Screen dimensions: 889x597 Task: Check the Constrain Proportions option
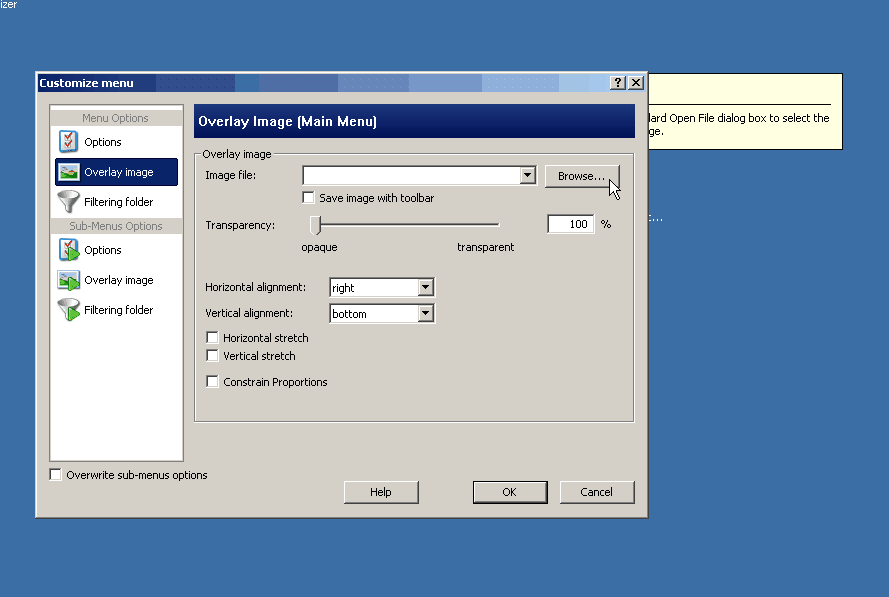tap(212, 382)
